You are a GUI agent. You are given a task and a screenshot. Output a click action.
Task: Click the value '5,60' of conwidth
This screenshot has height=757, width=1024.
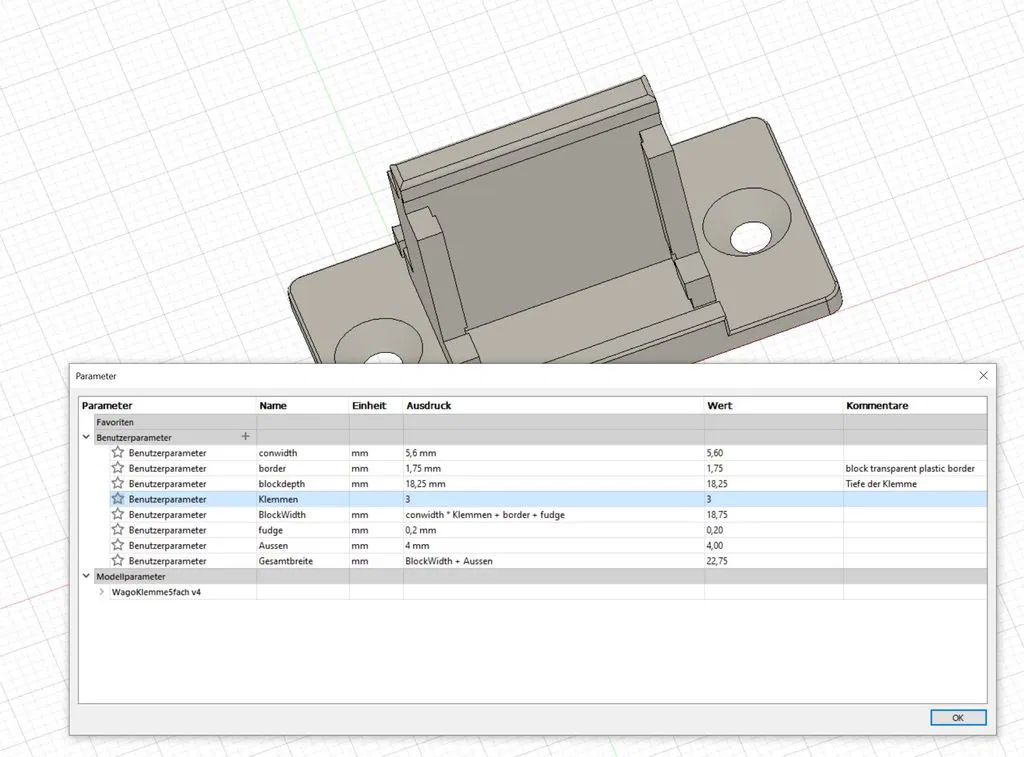pyautogui.click(x=714, y=453)
